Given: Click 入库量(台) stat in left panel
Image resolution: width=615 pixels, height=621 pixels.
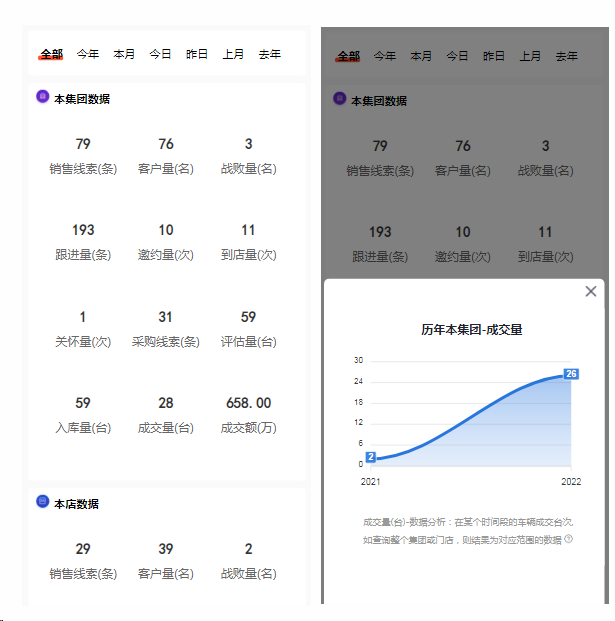Looking at the screenshot, I should [83, 415].
